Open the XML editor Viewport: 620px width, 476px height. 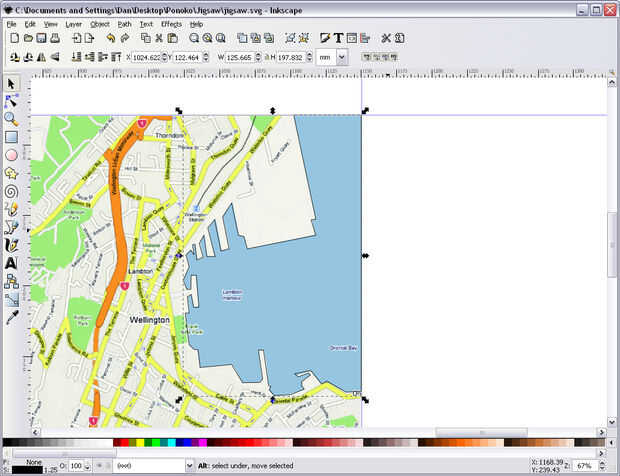[x=352, y=38]
